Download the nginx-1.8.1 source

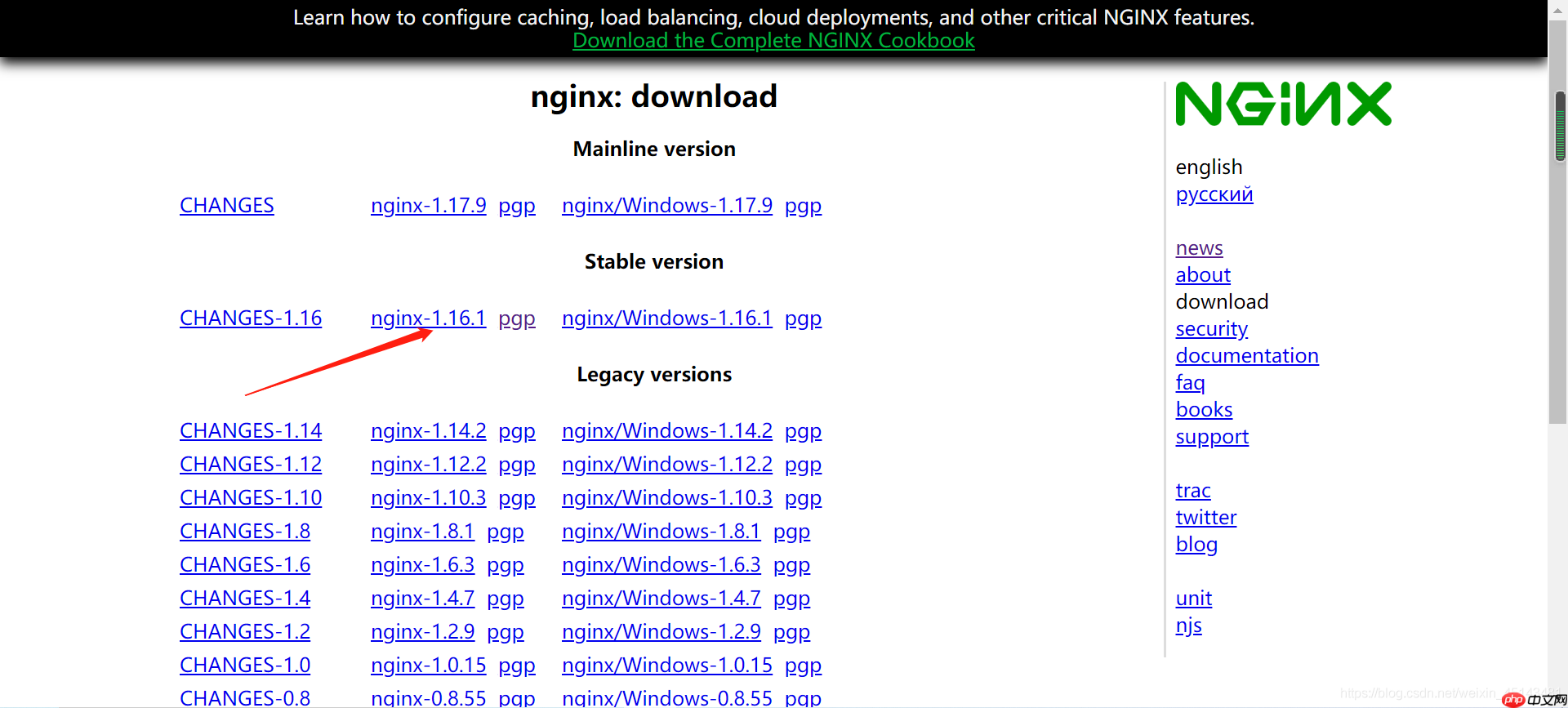point(423,531)
